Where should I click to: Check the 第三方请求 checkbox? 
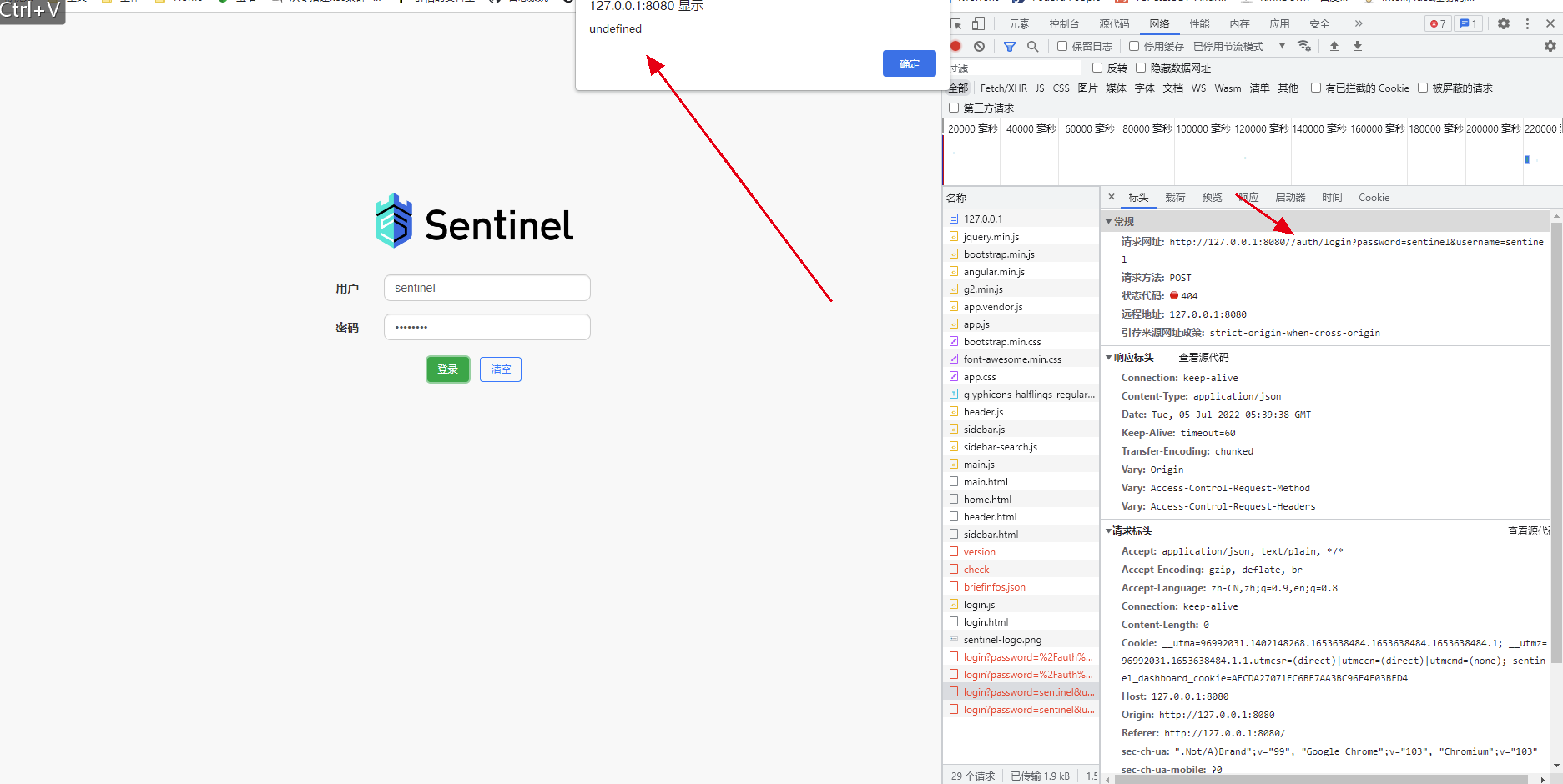[954, 108]
